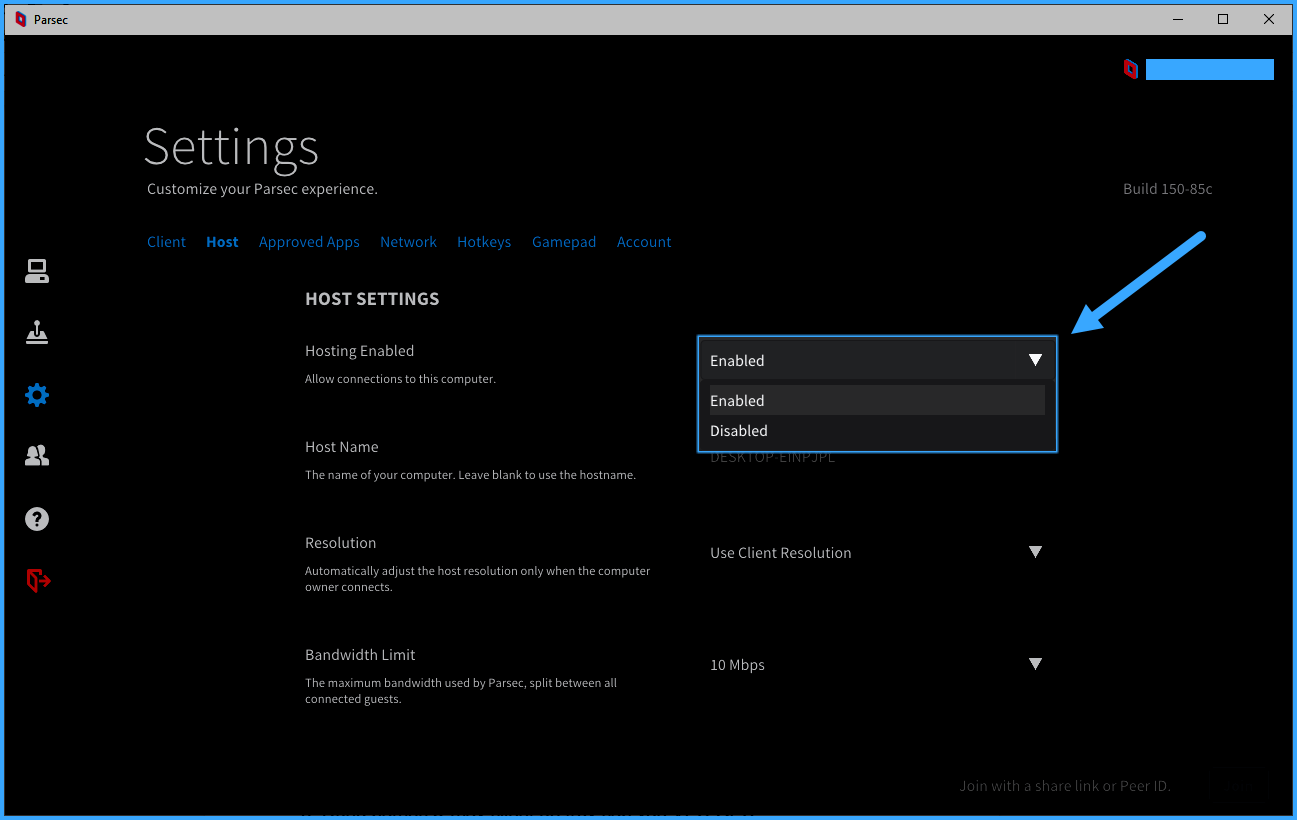Switch to the Gamepad tab
The height and width of the screenshot is (820, 1297).
564,242
